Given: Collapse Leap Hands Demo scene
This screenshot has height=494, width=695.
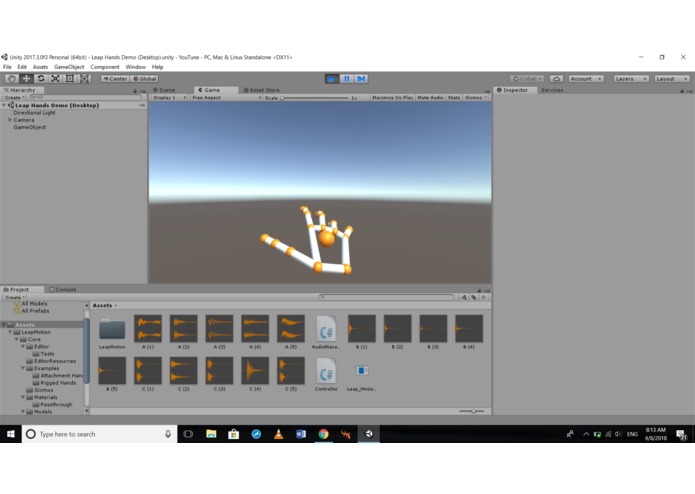Looking at the screenshot, I should click(x=4, y=105).
